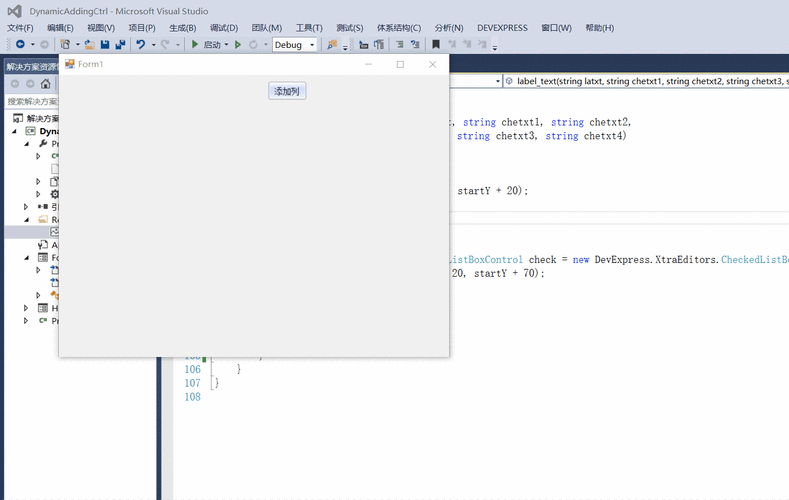Click the second green Start arrow icon
The width and height of the screenshot is (789, 500).
pyautogui.click(x=238, y=44)
